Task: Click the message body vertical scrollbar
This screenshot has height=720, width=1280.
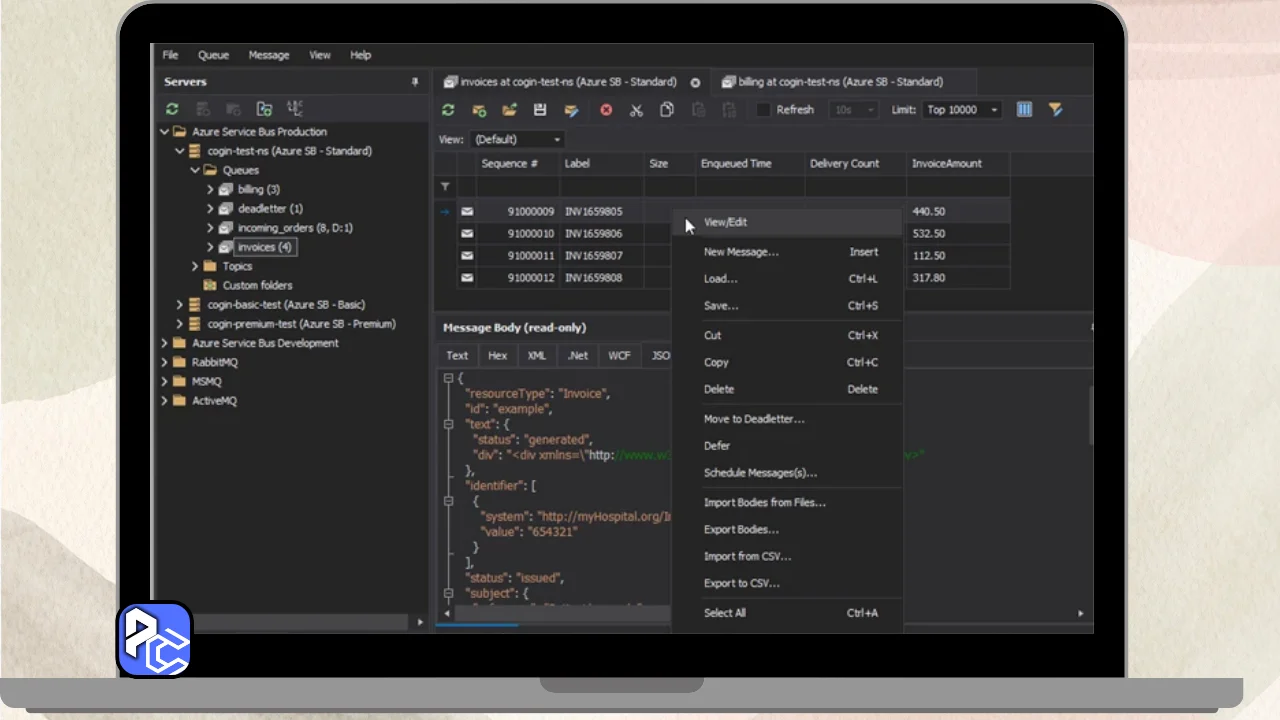Action: pyautogui.click(x=1091, y=415)
